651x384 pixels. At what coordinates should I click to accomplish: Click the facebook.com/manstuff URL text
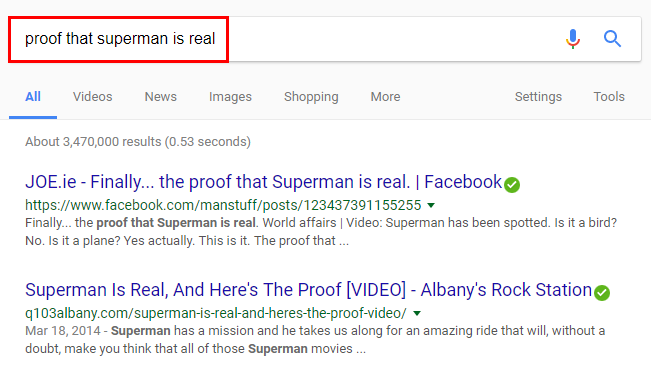pos(223,205)
